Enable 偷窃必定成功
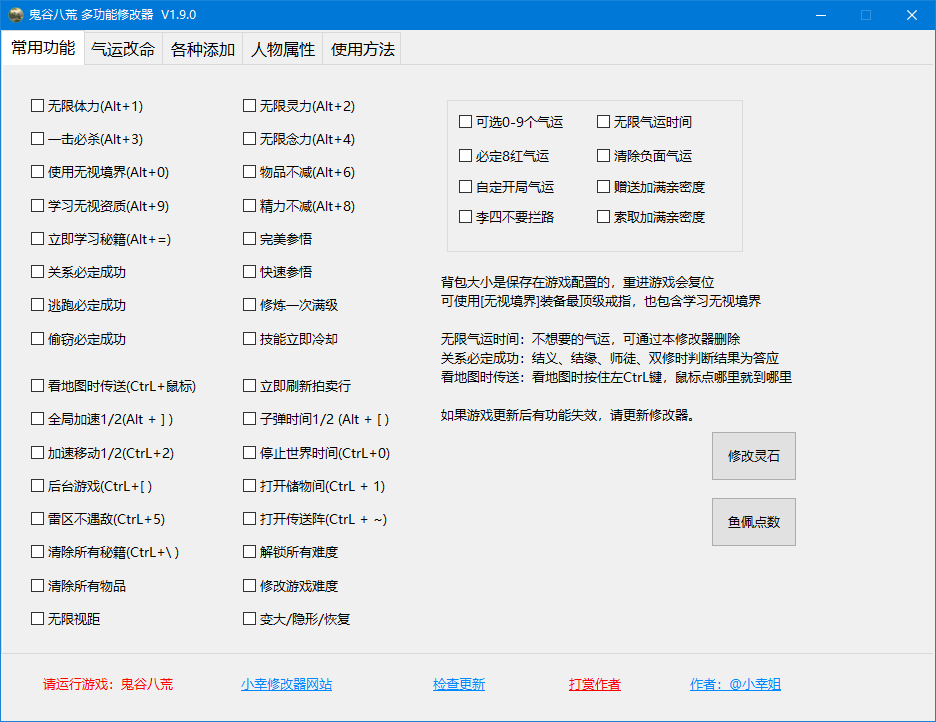Screen dimensions: 936x722 tap(36, 337)
